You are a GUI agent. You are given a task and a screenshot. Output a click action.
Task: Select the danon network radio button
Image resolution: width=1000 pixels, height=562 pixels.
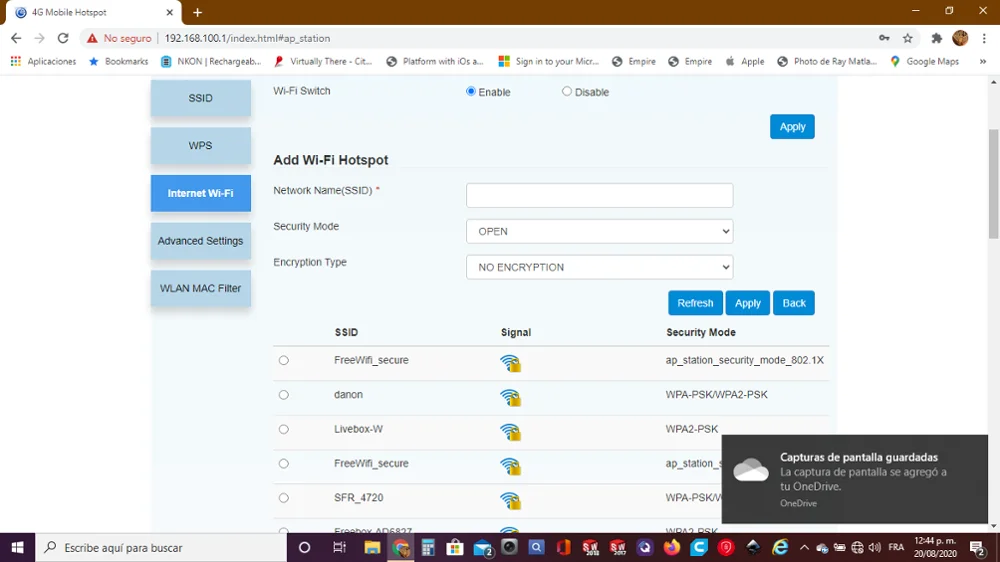point(284,395)
